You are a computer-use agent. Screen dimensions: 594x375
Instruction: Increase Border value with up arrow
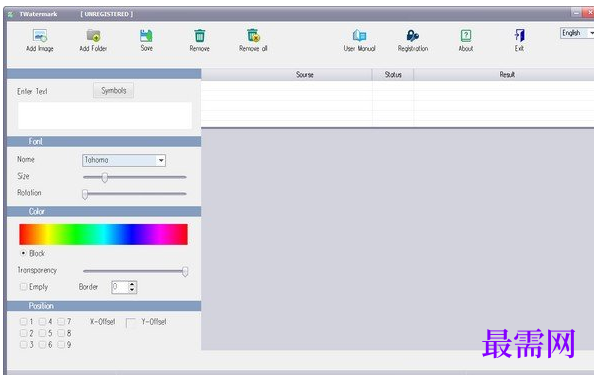[x=132, y=284]
